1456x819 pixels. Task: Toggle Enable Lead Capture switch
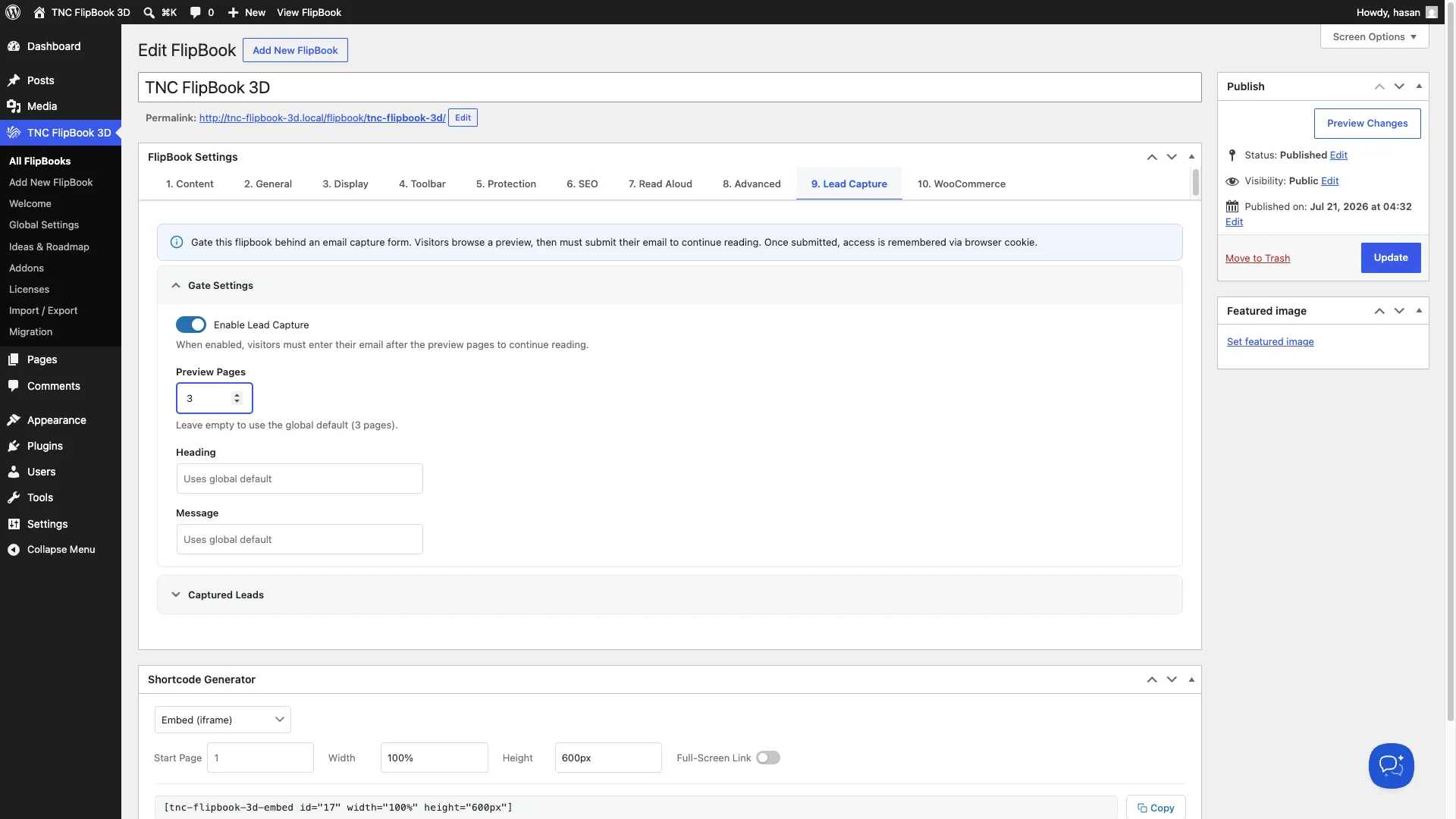tap(191, 325)
